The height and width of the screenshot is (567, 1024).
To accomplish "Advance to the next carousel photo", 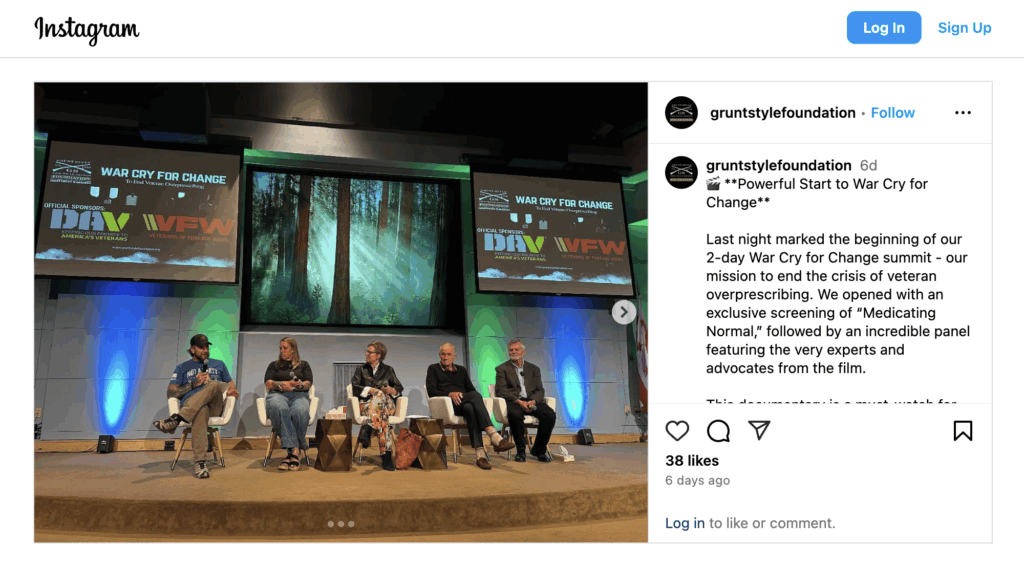I will tap(624, 312).
